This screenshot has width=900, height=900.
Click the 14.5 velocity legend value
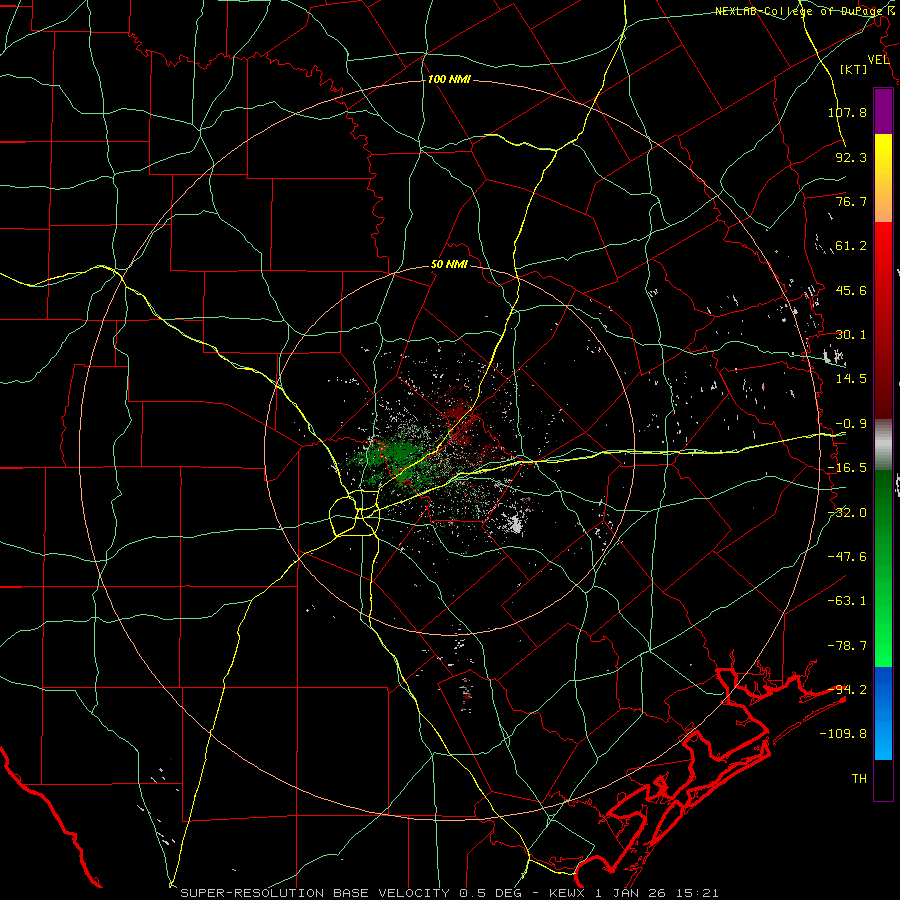[x=851, y=379]
